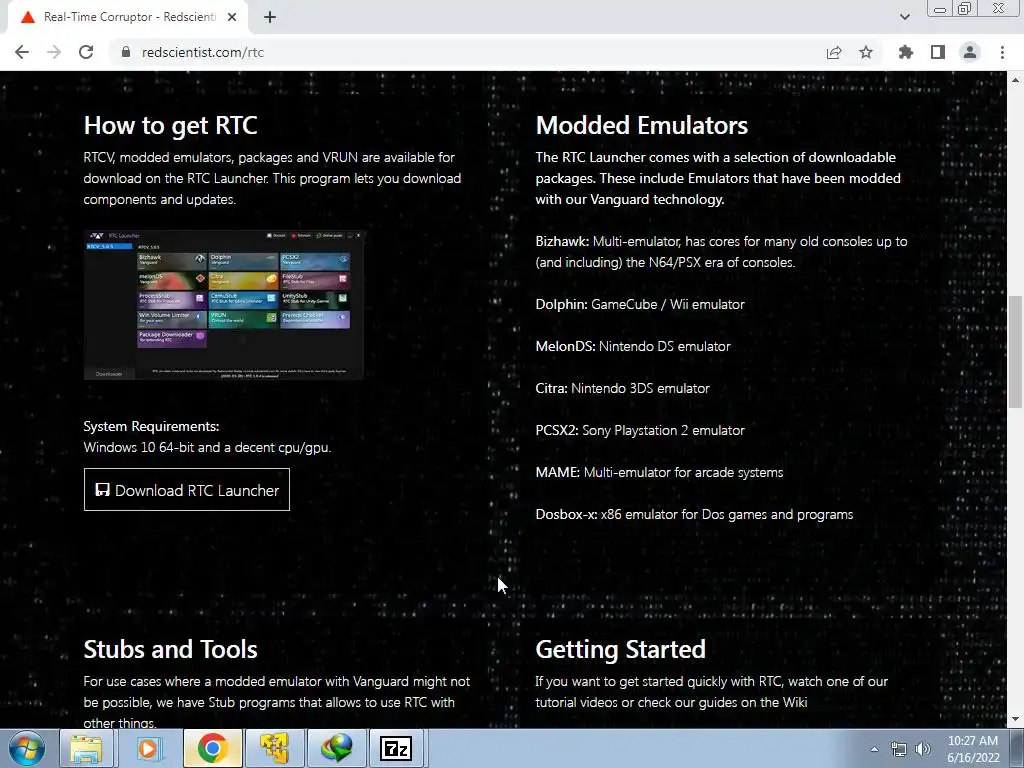Open Windows Explorer from the taskbar

pos(86,748)
